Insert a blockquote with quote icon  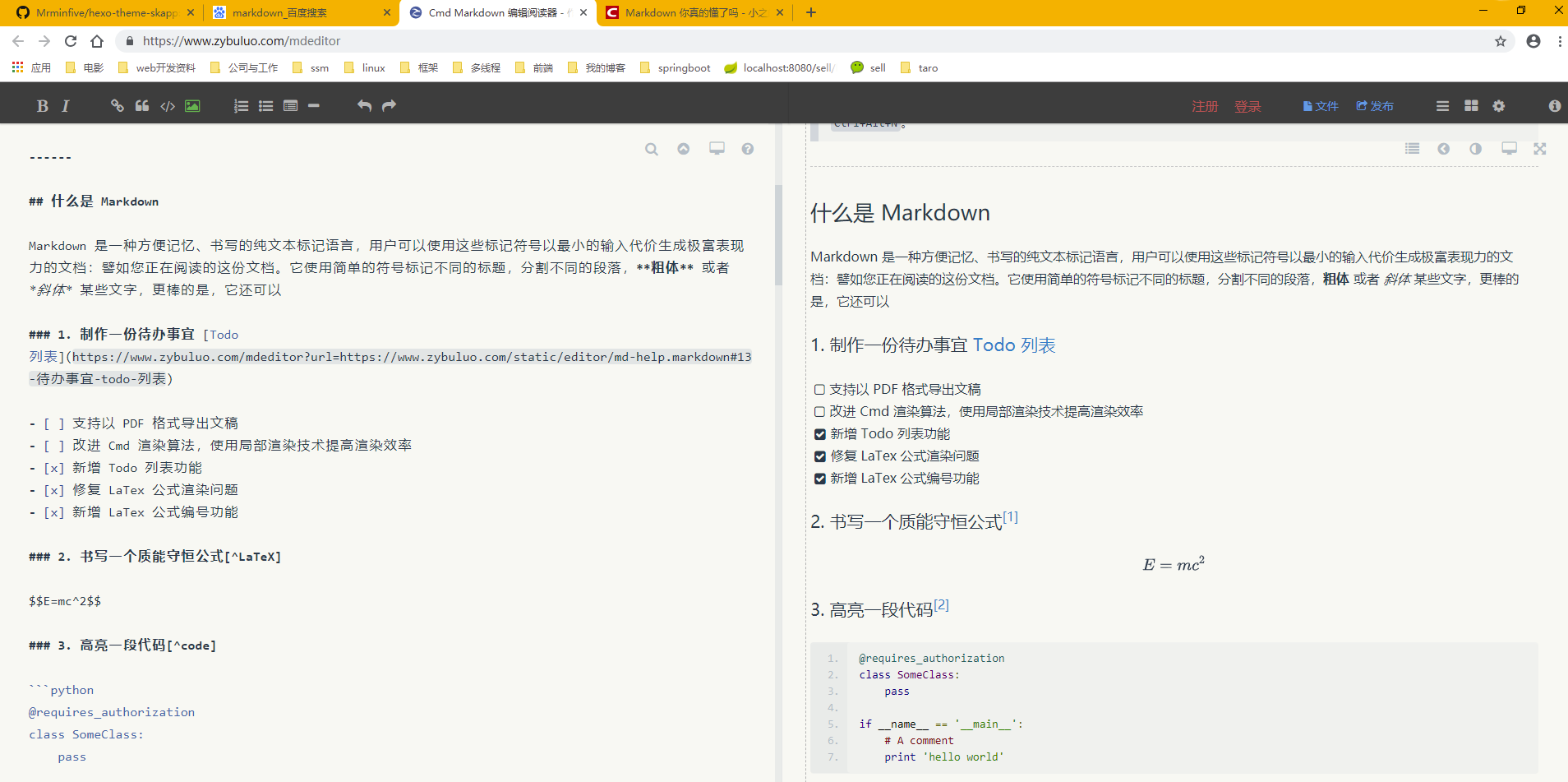pyautogui.click(x=142, y=106)
